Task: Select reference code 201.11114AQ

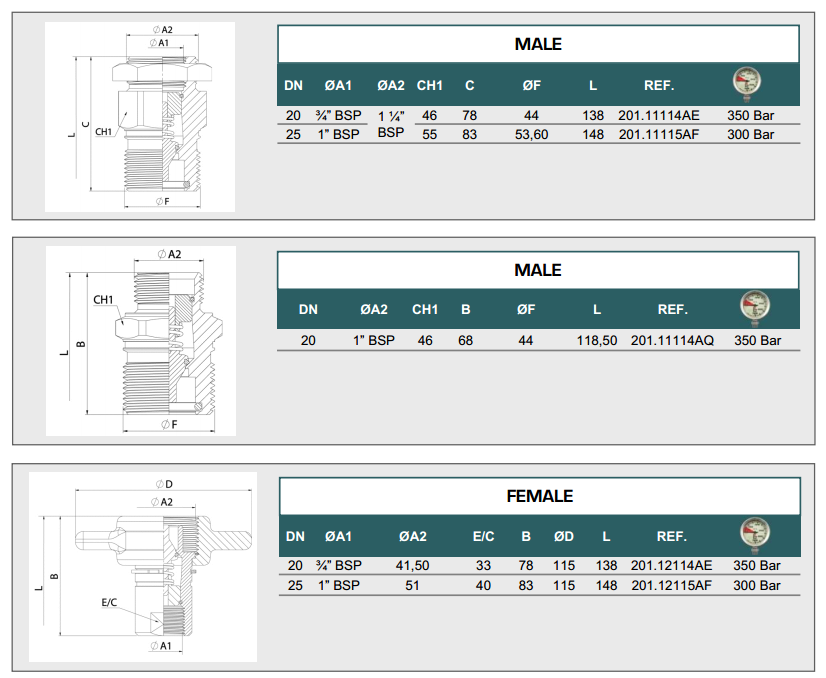Action: (672, 341)
